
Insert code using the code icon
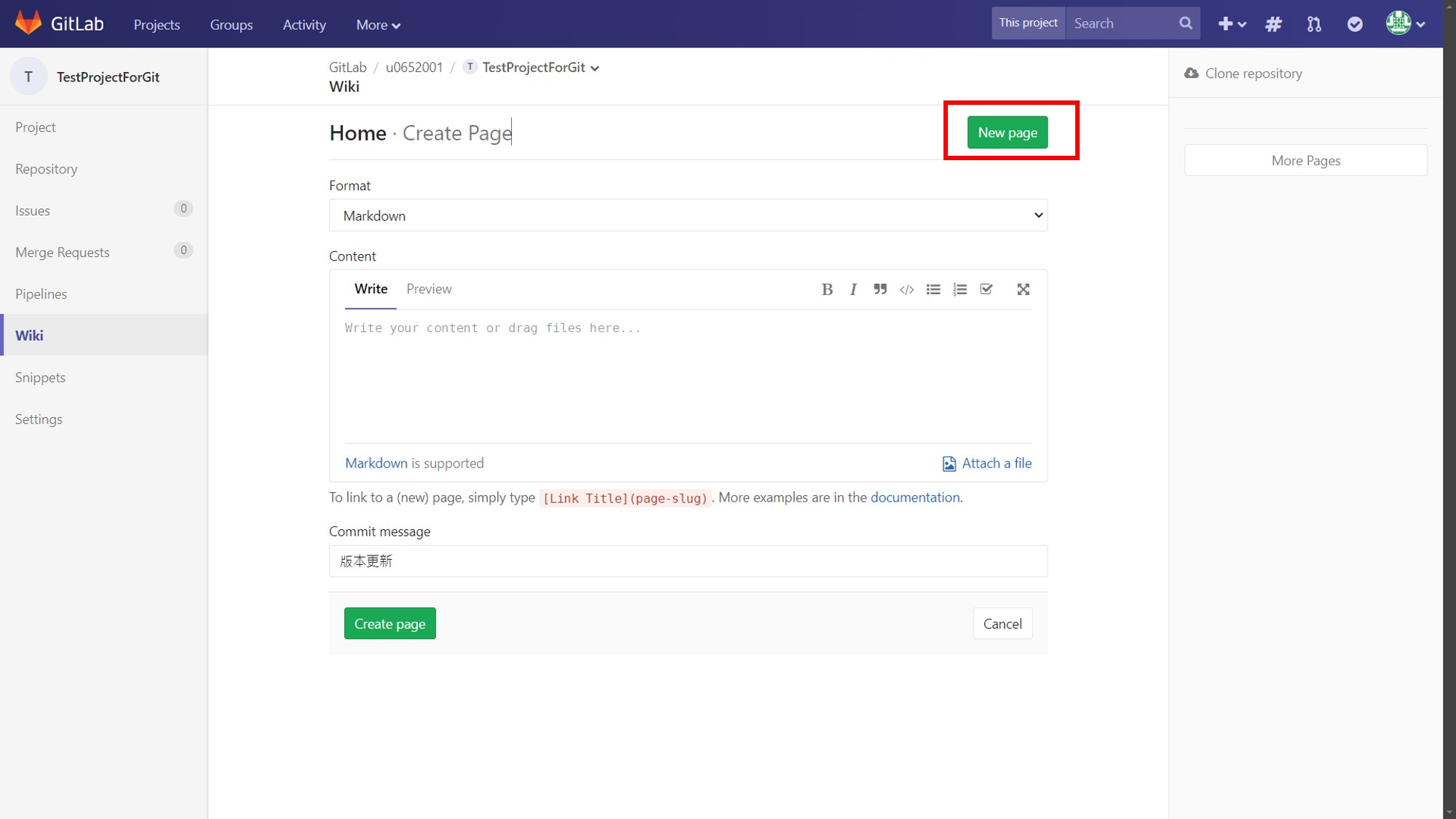(906, 289)
